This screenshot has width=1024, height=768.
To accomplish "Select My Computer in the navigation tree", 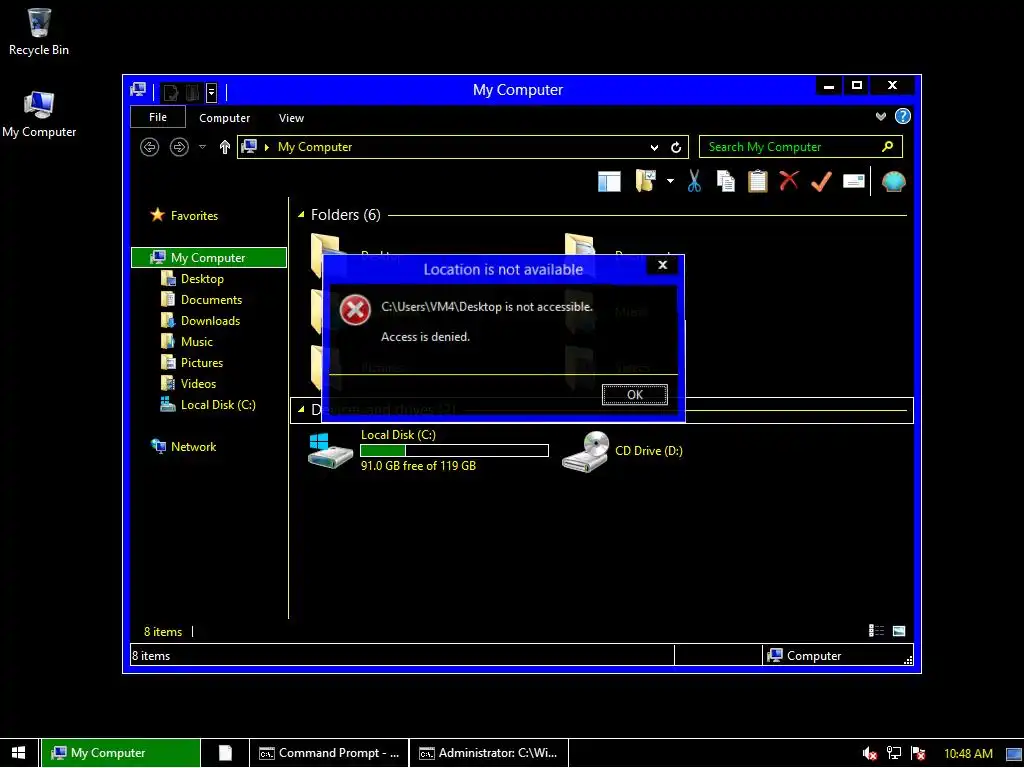I will [x=209, y=257].
